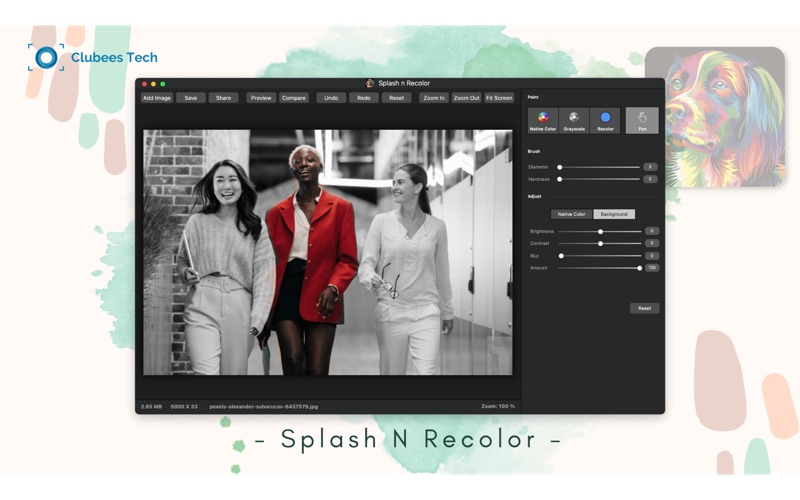Viewport: 800px width, 500px height.
Task: Click the Blur value field
Action: tap(652, 256)
